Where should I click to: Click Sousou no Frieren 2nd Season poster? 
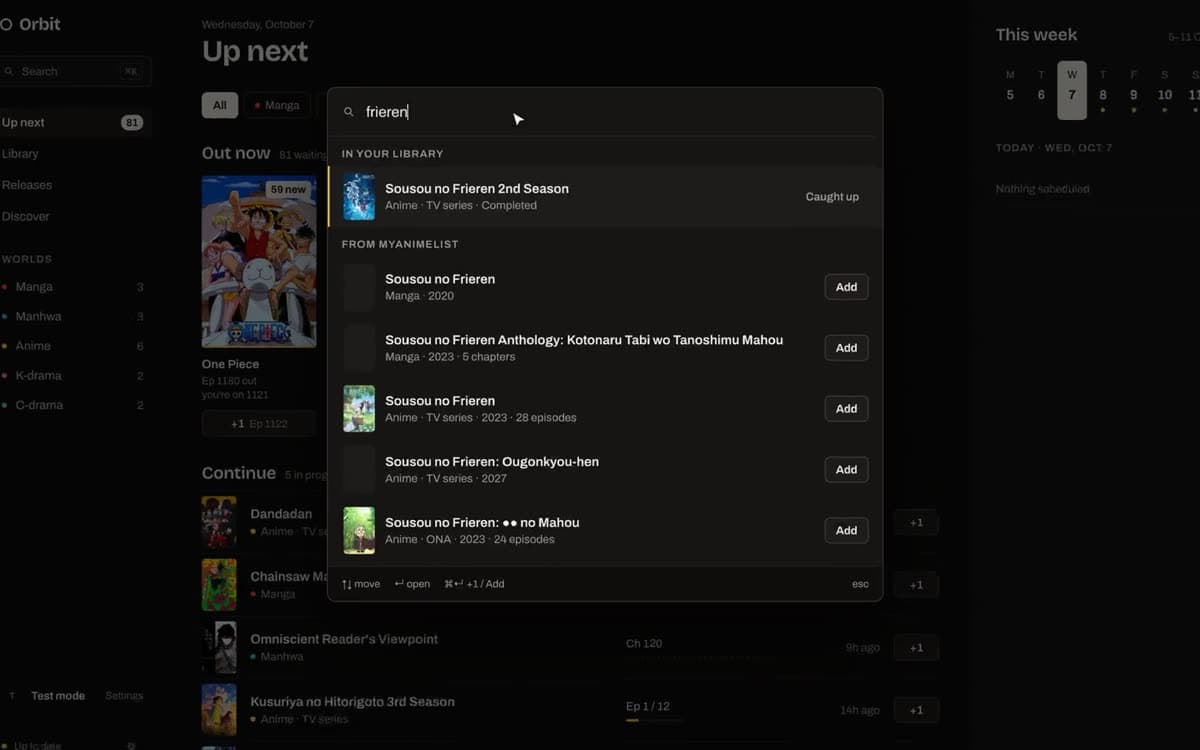click(359, 197)
